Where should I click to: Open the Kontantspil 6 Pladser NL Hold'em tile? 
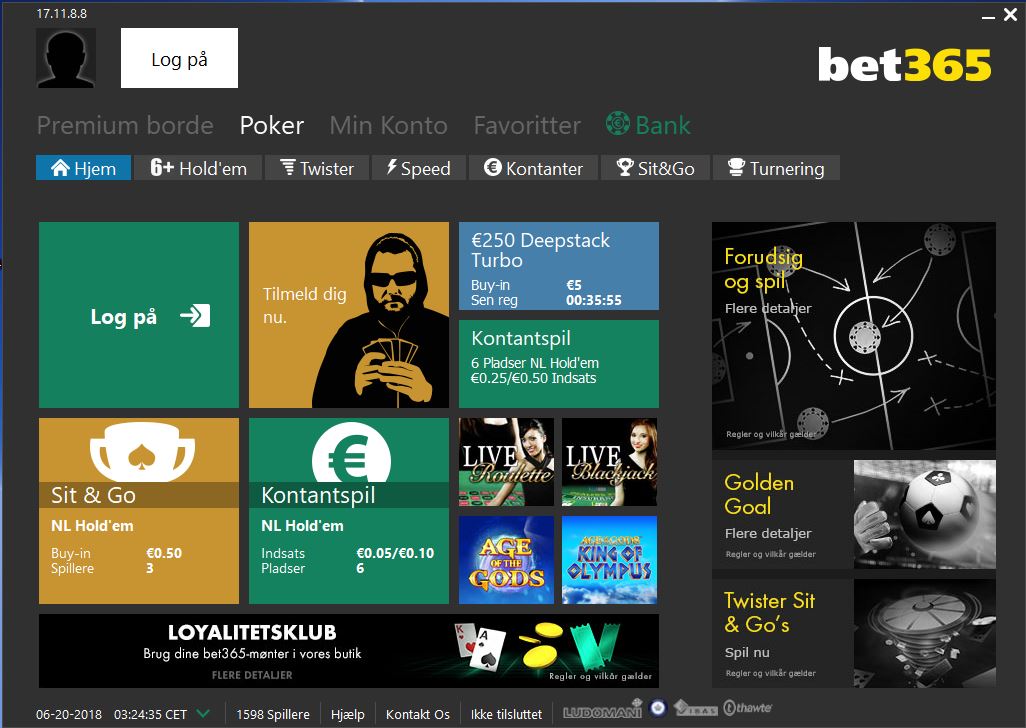click(x=559, y=364)
